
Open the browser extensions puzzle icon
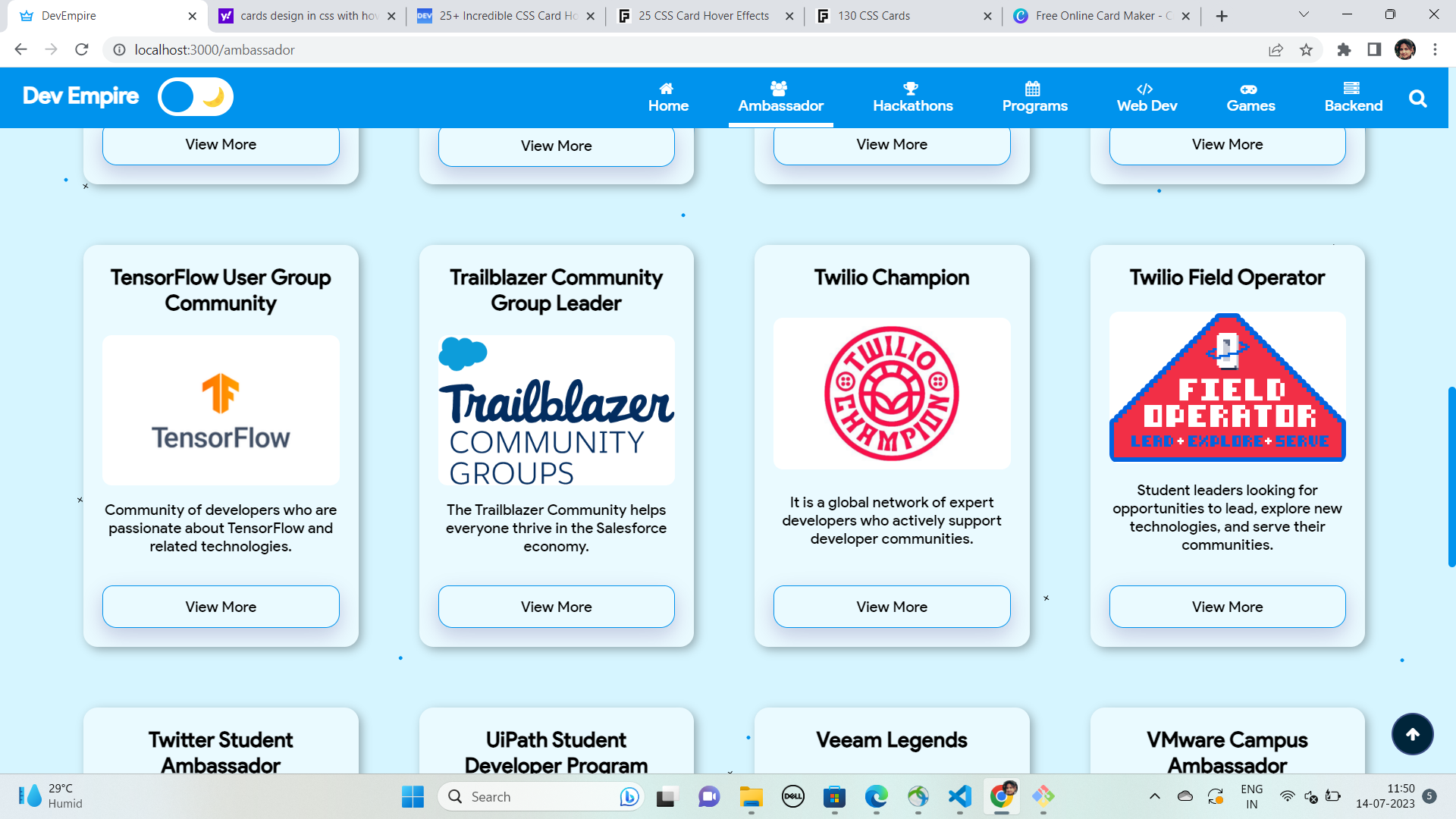(1344, 49)
